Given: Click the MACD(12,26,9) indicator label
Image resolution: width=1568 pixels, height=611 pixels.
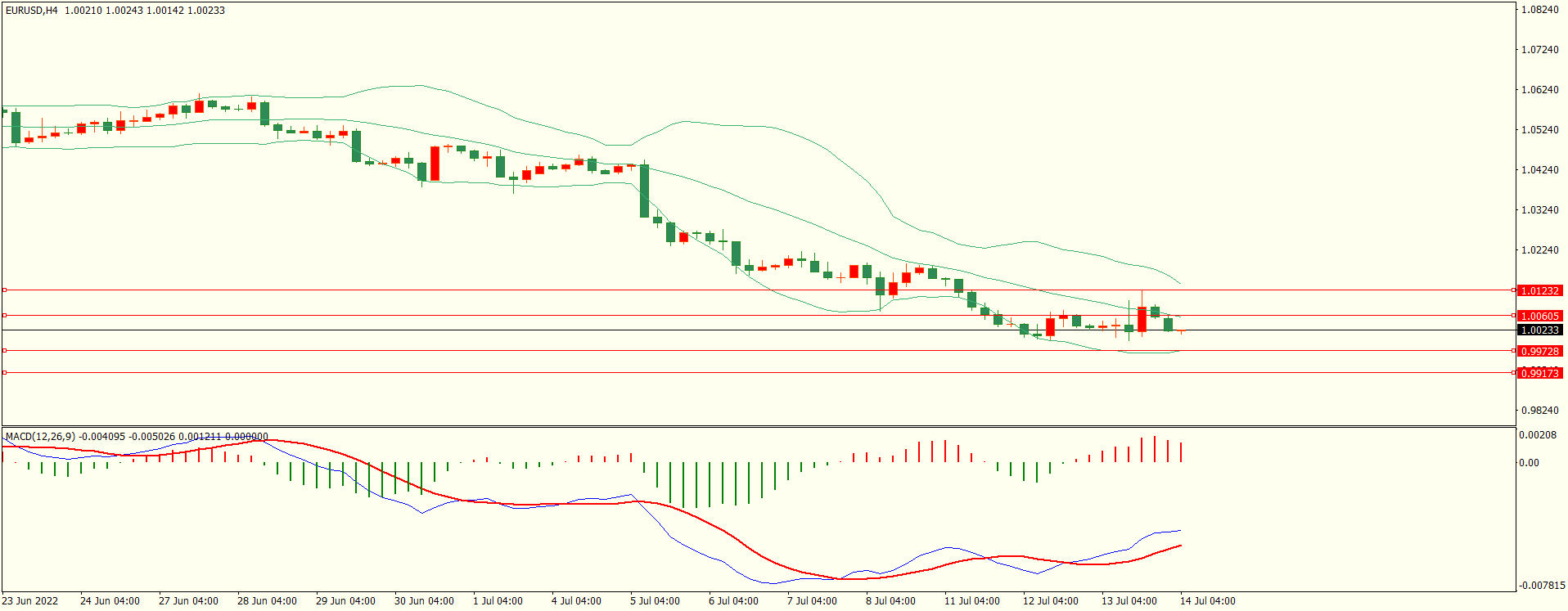Looking at the screenshot, I should click(x=40, y=437).
